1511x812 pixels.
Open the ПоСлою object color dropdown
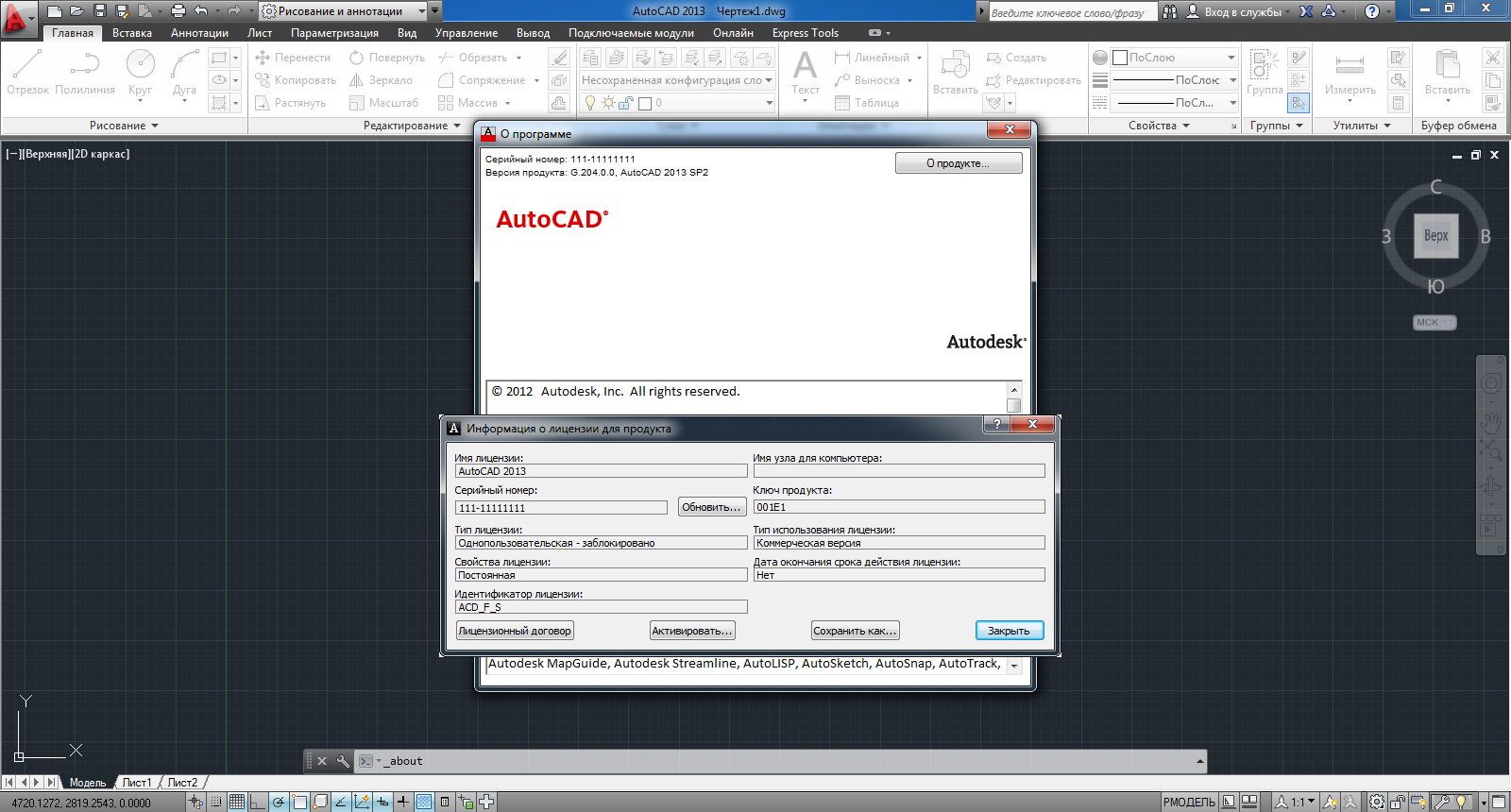pos(1174,58)
